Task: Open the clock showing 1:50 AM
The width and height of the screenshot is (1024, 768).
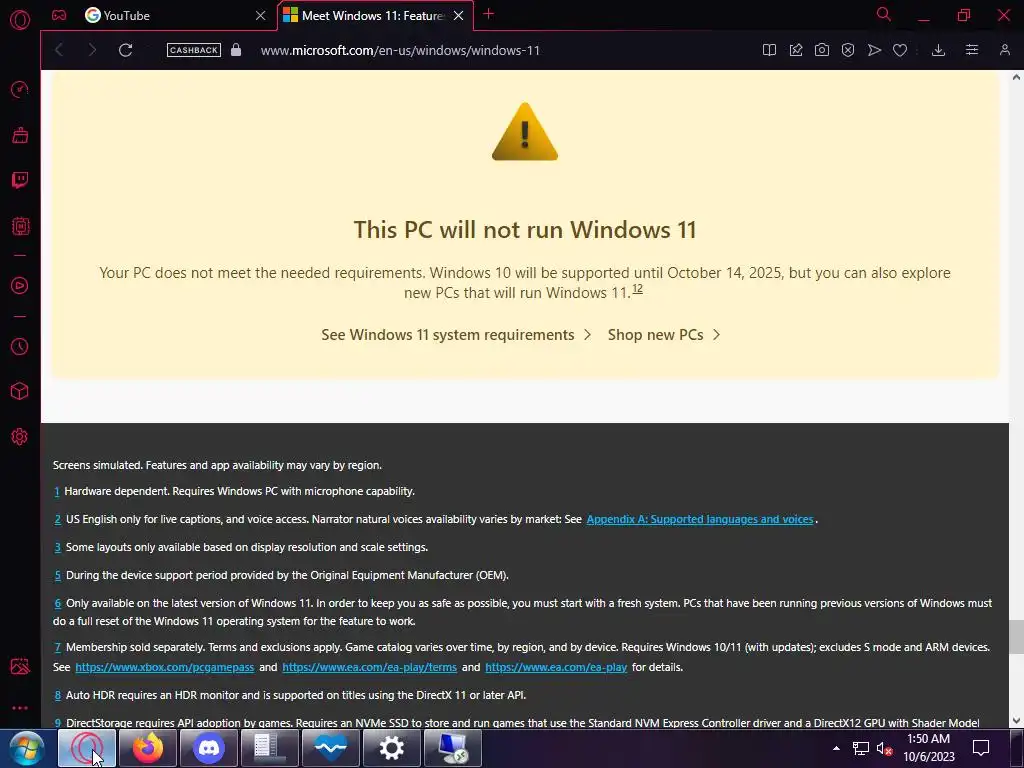Action: [929, 748]
